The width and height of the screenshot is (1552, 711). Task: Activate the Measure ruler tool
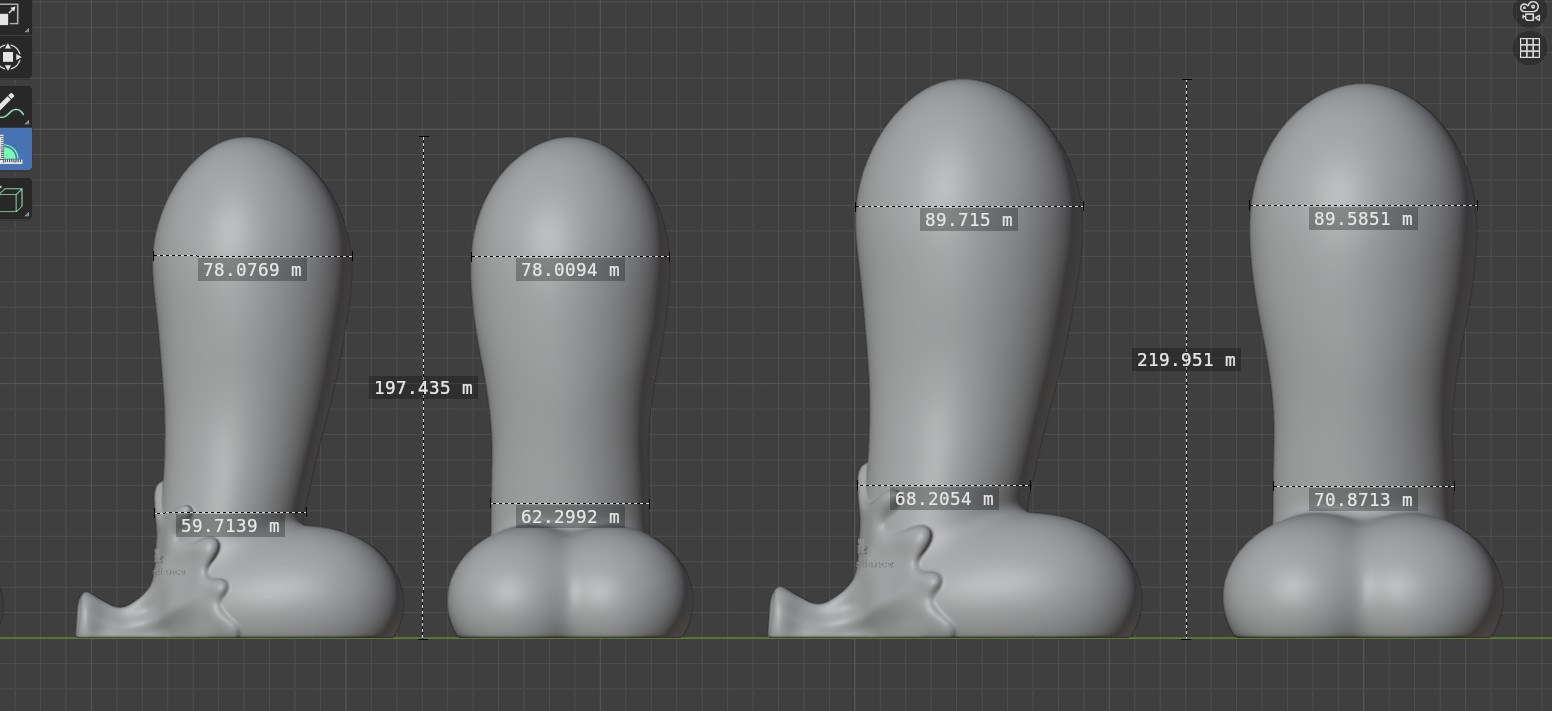(x=10, y=150)
